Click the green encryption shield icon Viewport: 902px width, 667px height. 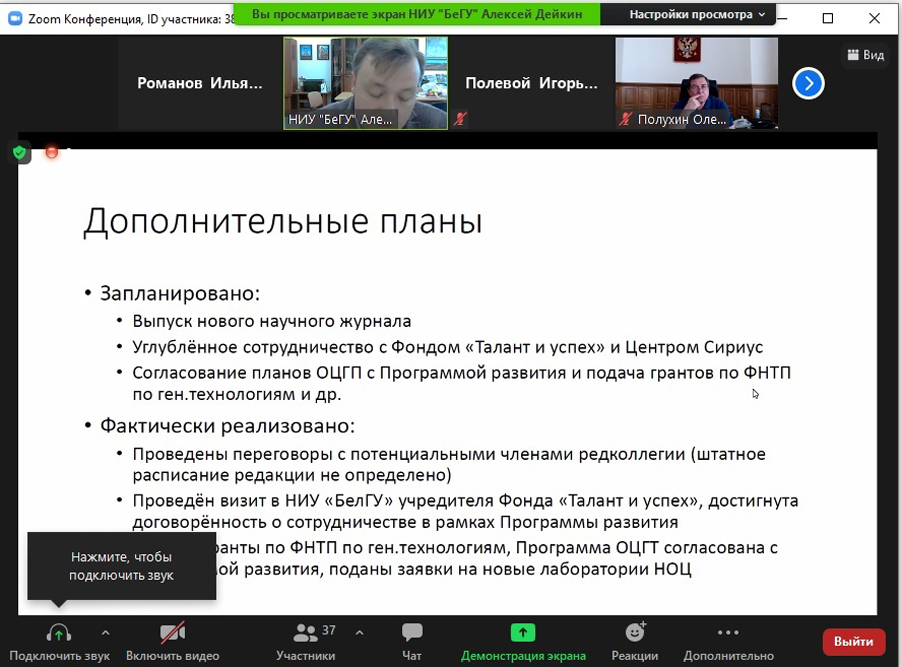coord(20,152)
